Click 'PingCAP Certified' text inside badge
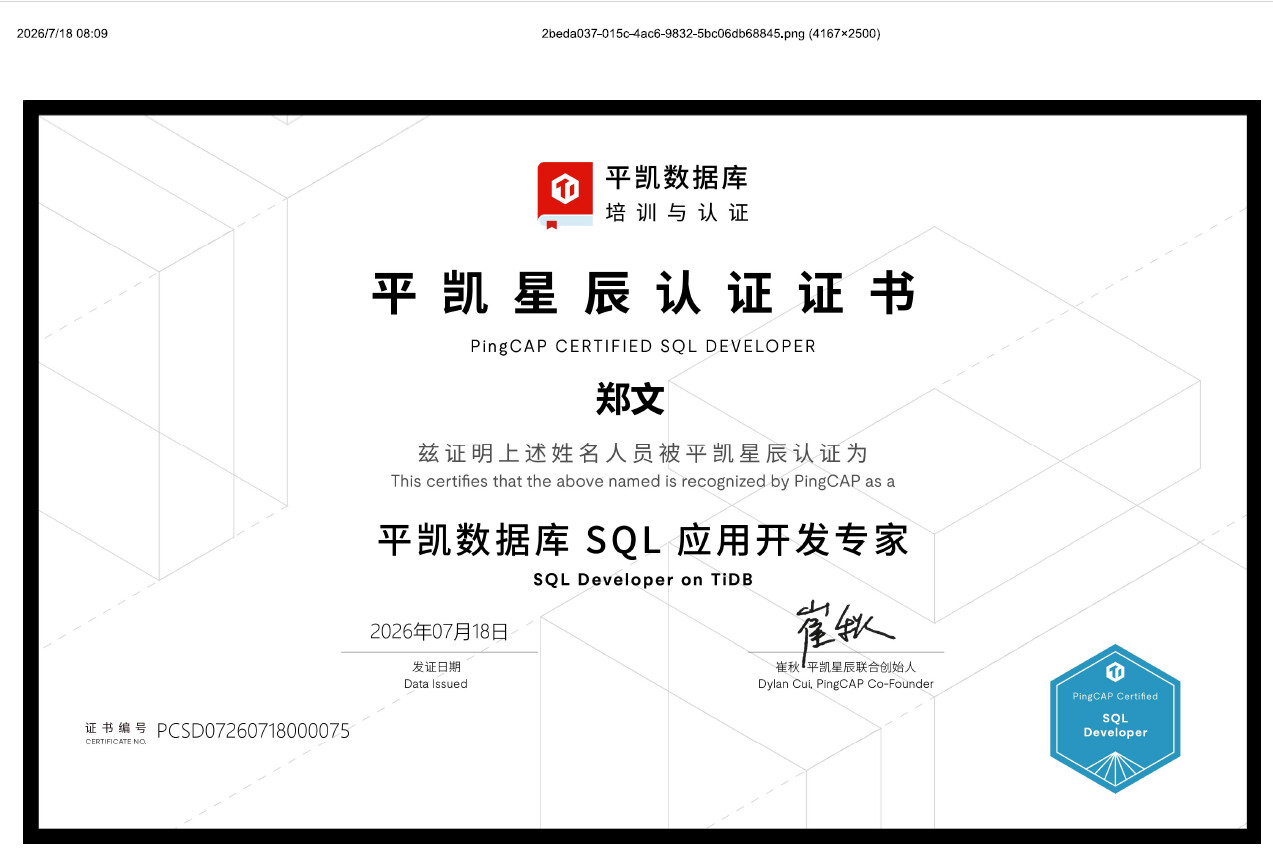Screen dimensions: 1273x856 tap(1115, 696)
